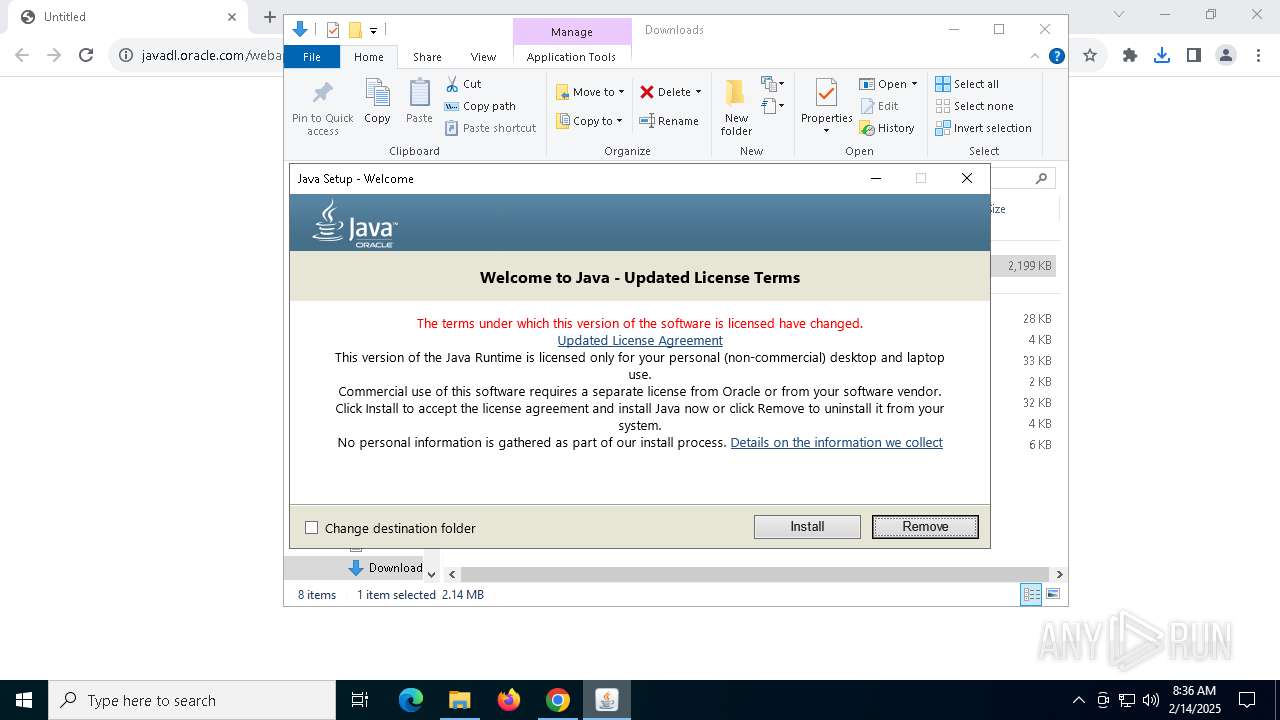The width and height of the screenshot is (1280, 720).
Task: Open Firefox from the taskbar
Action: pyautogui.click(x=509, y=700)
